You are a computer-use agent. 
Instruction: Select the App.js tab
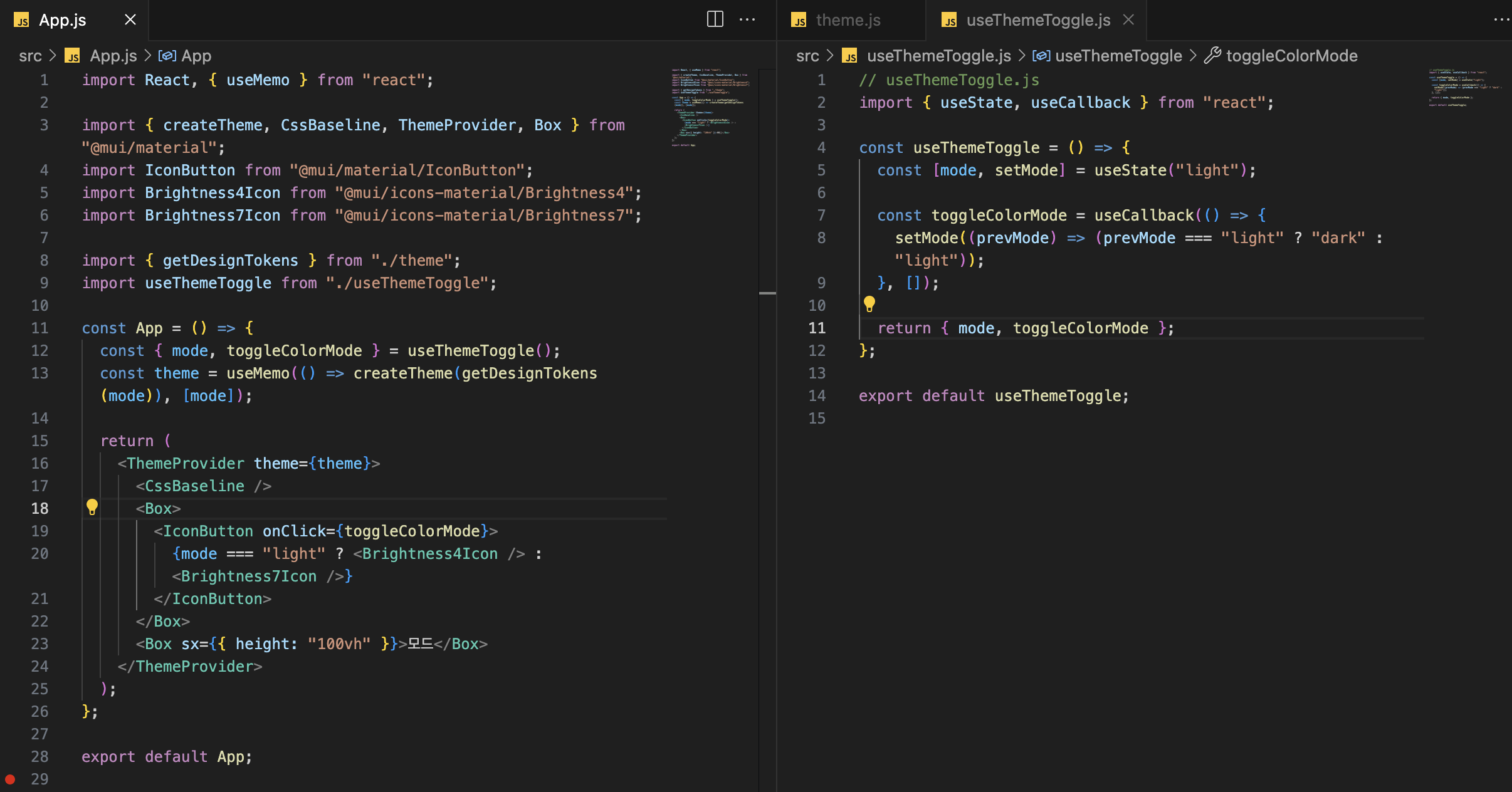tap(62, 20)
